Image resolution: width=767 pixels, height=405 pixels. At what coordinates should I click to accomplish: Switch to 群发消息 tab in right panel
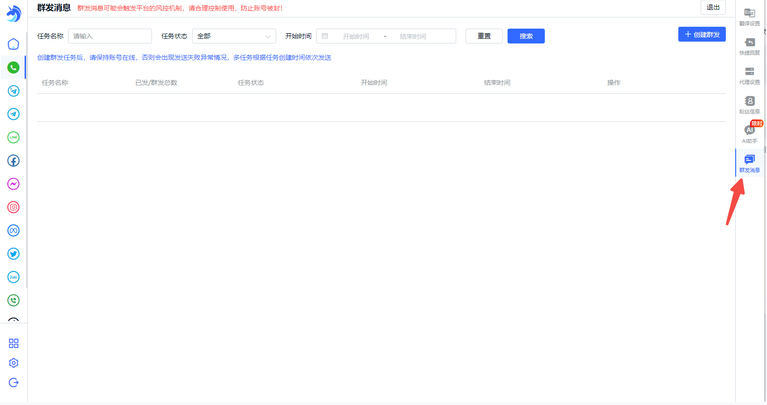click(749, 164)
